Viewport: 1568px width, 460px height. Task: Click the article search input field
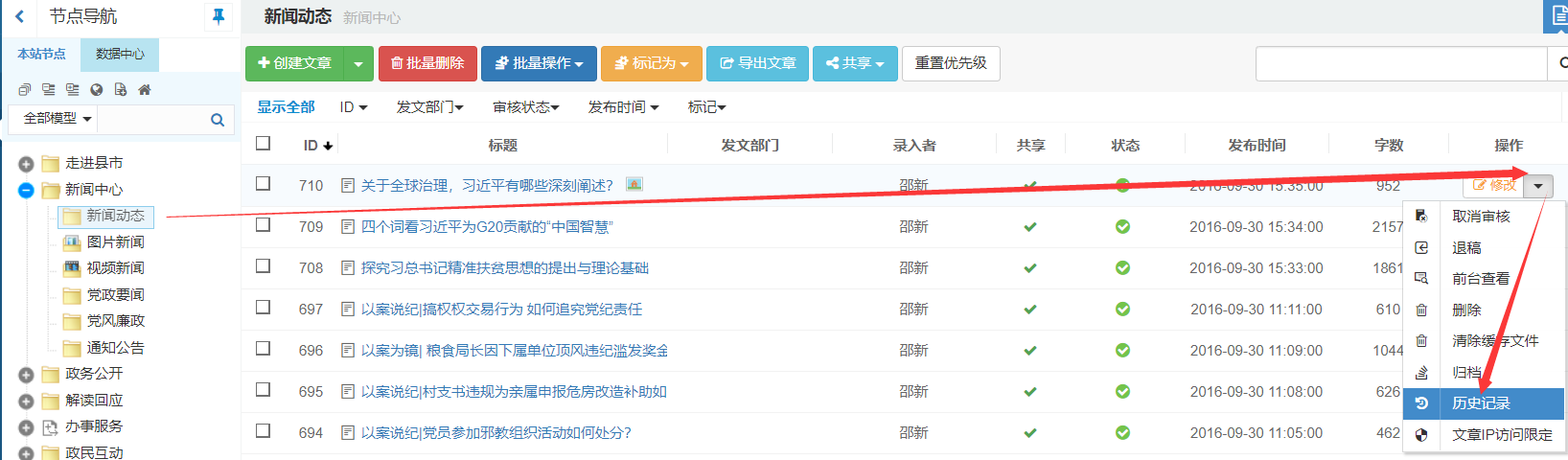coord(1400,63)
